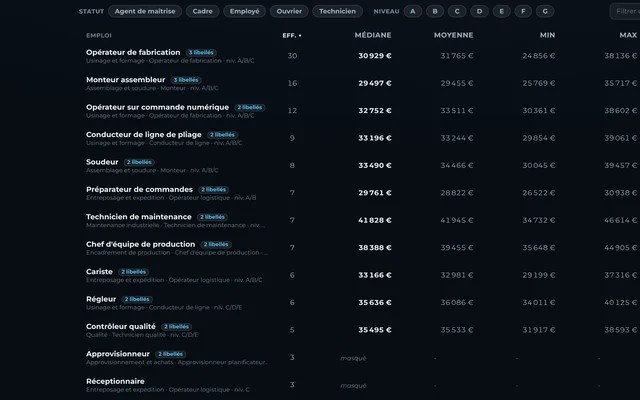Click minimum value 31 917 €
This screenshot has height=400, width=640.
tap(539, 330)
